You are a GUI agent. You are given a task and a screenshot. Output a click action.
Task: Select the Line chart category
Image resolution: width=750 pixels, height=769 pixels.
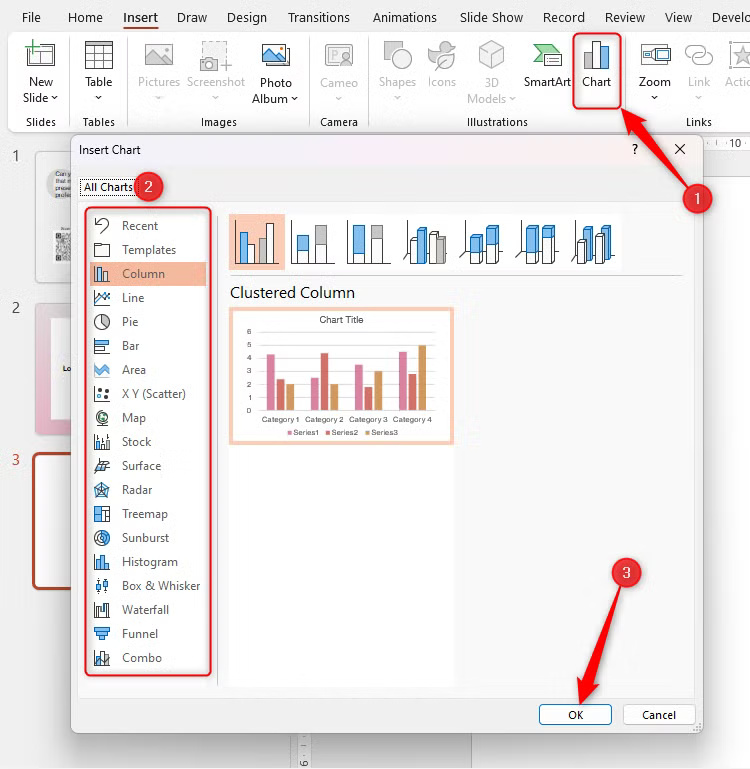tap(148, 298)
